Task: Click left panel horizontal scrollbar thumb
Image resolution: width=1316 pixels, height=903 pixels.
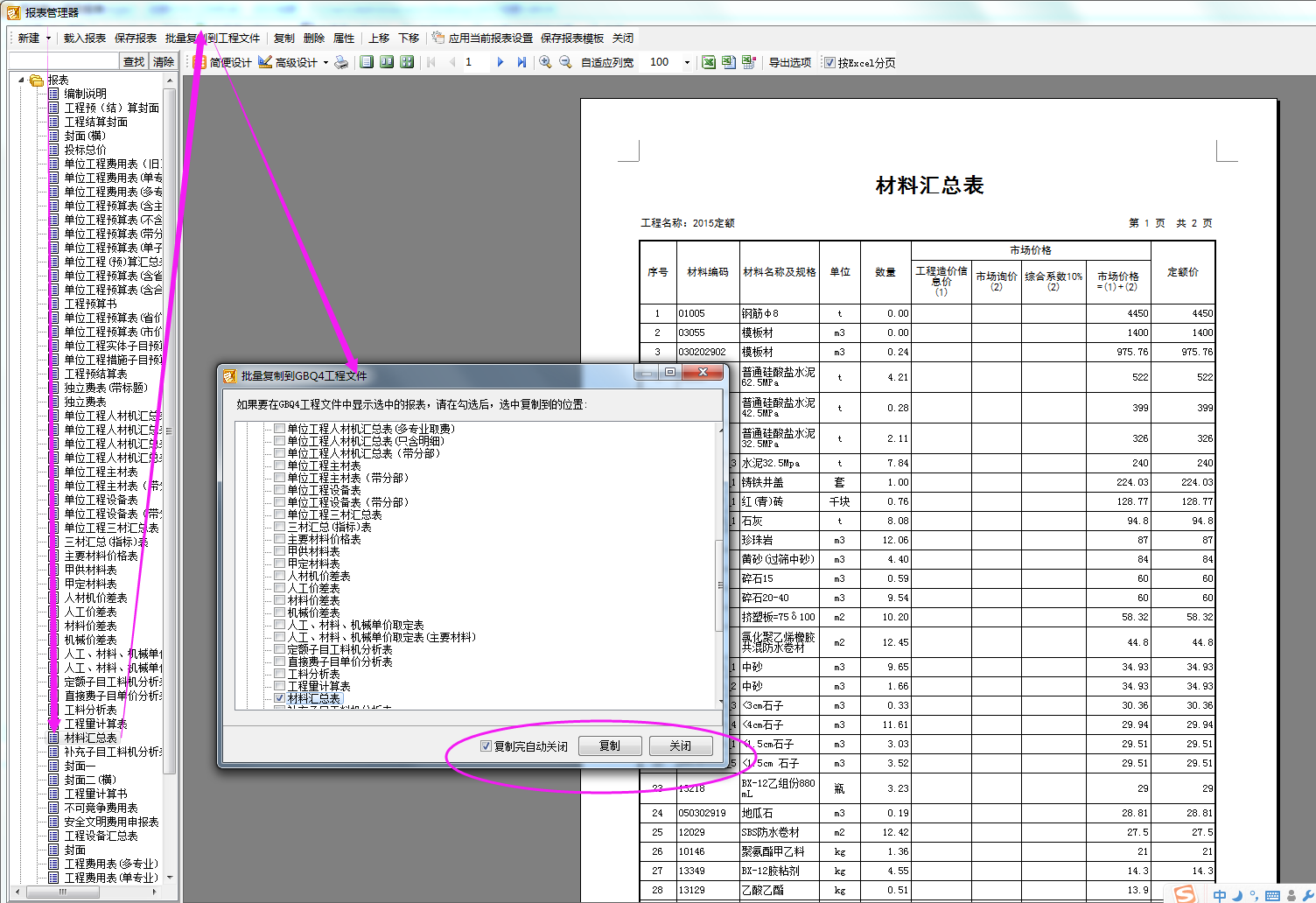Action: 62,892
